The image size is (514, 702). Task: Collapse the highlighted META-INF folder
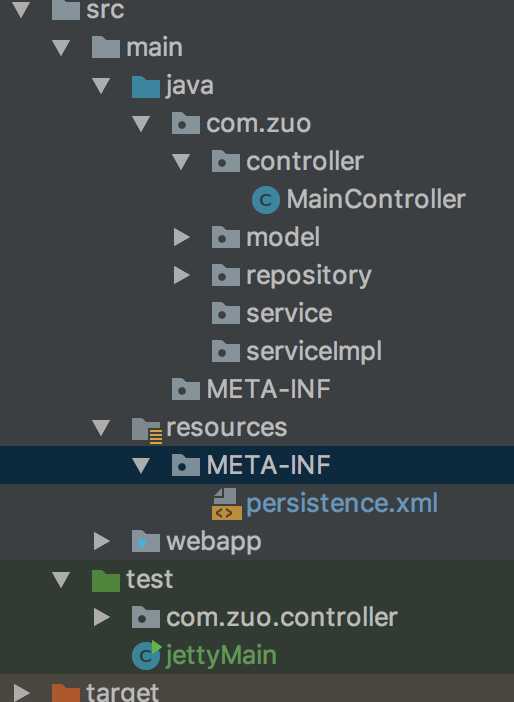click(141, 466)
